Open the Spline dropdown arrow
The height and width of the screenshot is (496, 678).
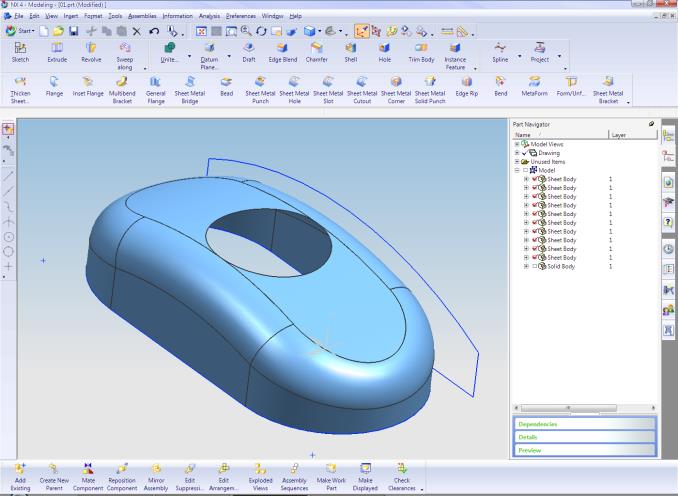[x=519, y=56]
